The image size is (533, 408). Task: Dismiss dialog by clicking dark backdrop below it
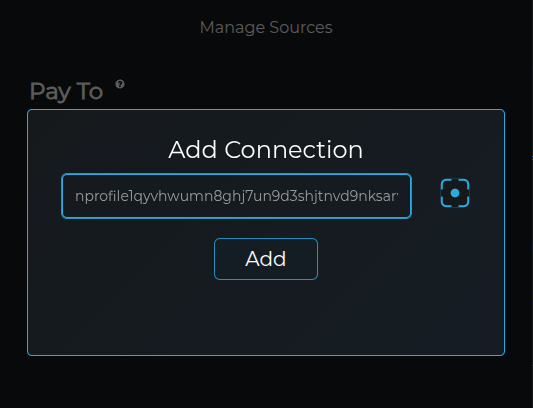click(266, 382)
